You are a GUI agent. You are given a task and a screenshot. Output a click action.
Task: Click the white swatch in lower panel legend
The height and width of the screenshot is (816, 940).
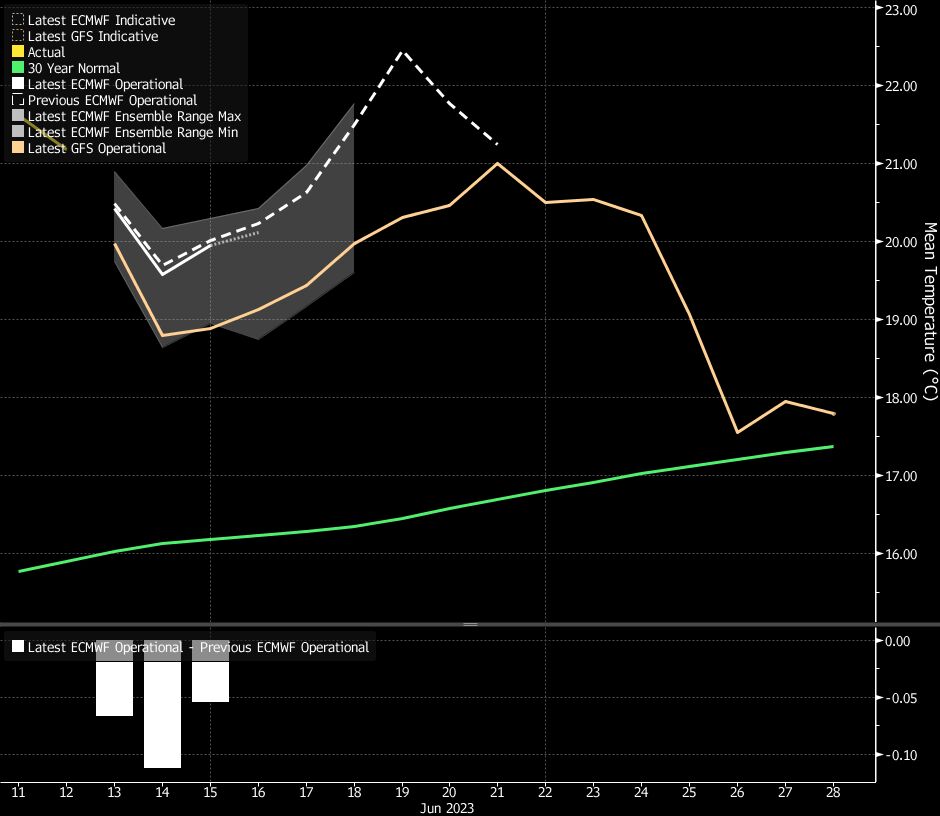pyautogui.click(x=18, y=647)
